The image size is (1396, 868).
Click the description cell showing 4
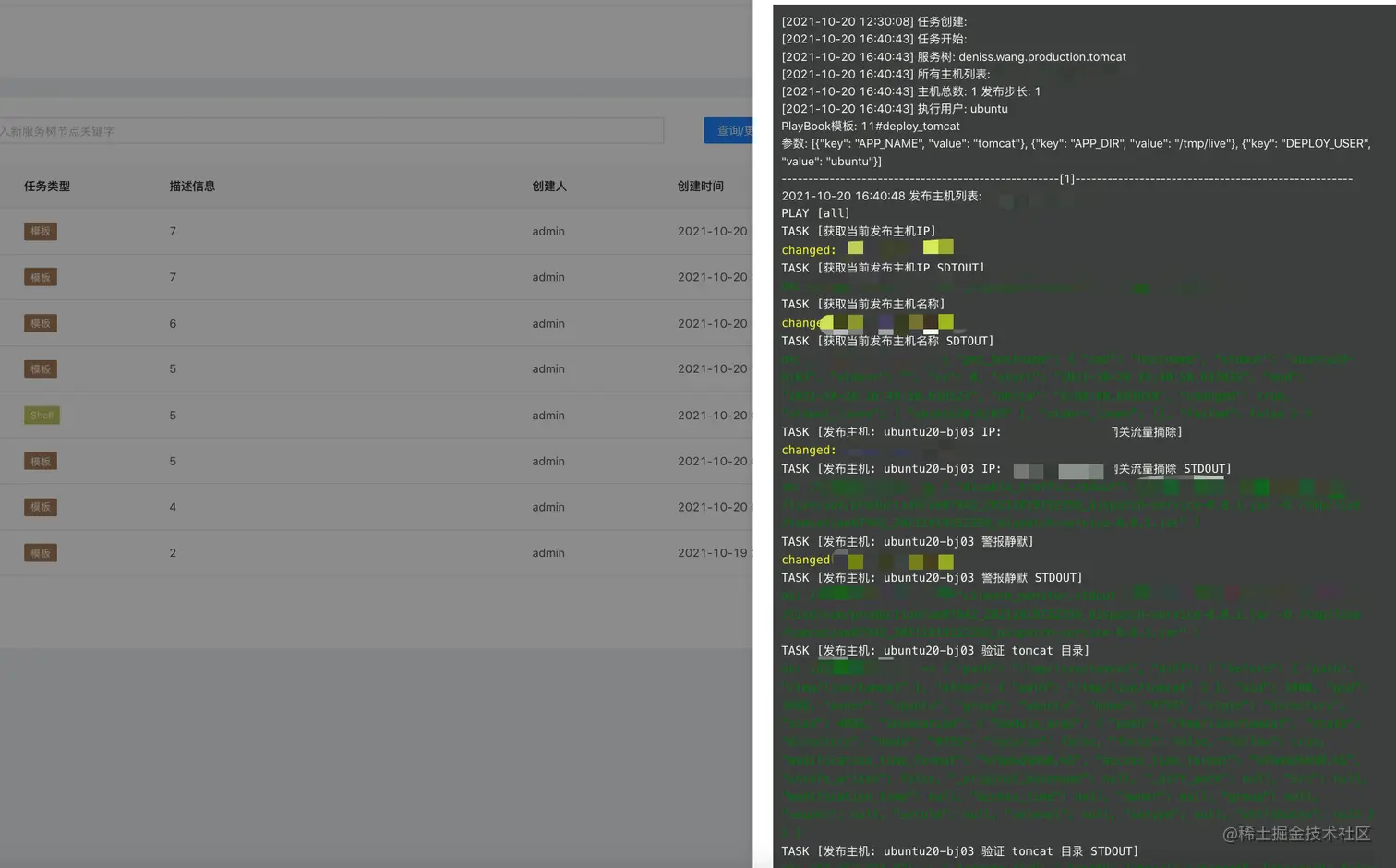click(173, 507)
